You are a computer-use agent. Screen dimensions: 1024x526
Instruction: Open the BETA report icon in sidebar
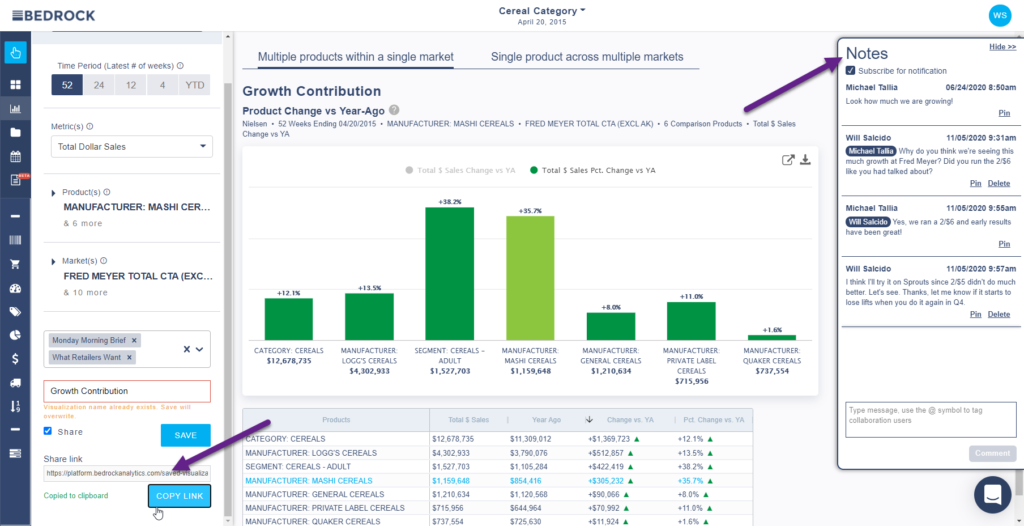click(x=15, y=180)
